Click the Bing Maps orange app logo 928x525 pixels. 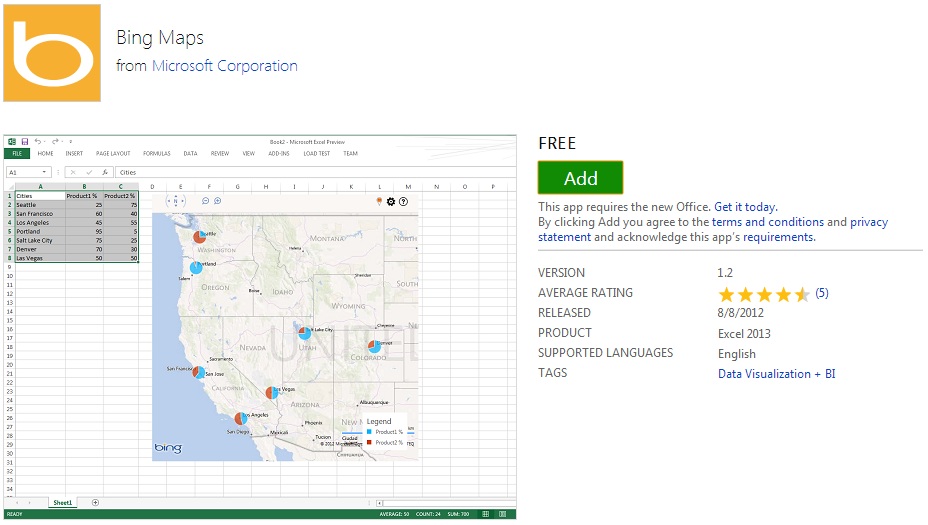tap(52, 53)
